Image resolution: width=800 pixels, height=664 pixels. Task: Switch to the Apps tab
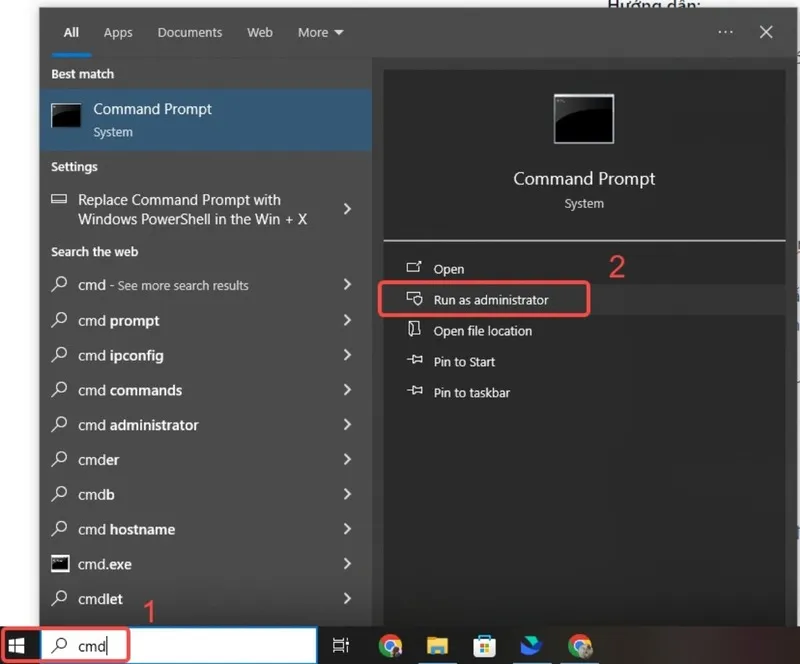(x=118, y=32)
